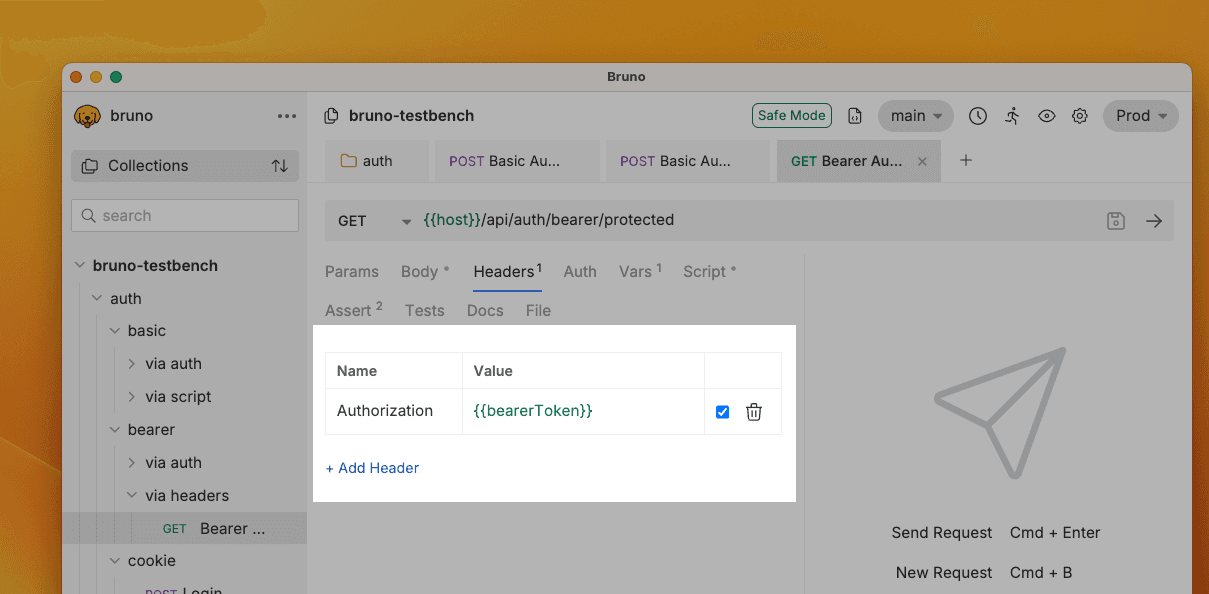Click the new tab plus button
This screenshot has width=1209, height=594.
coord(966,160)
